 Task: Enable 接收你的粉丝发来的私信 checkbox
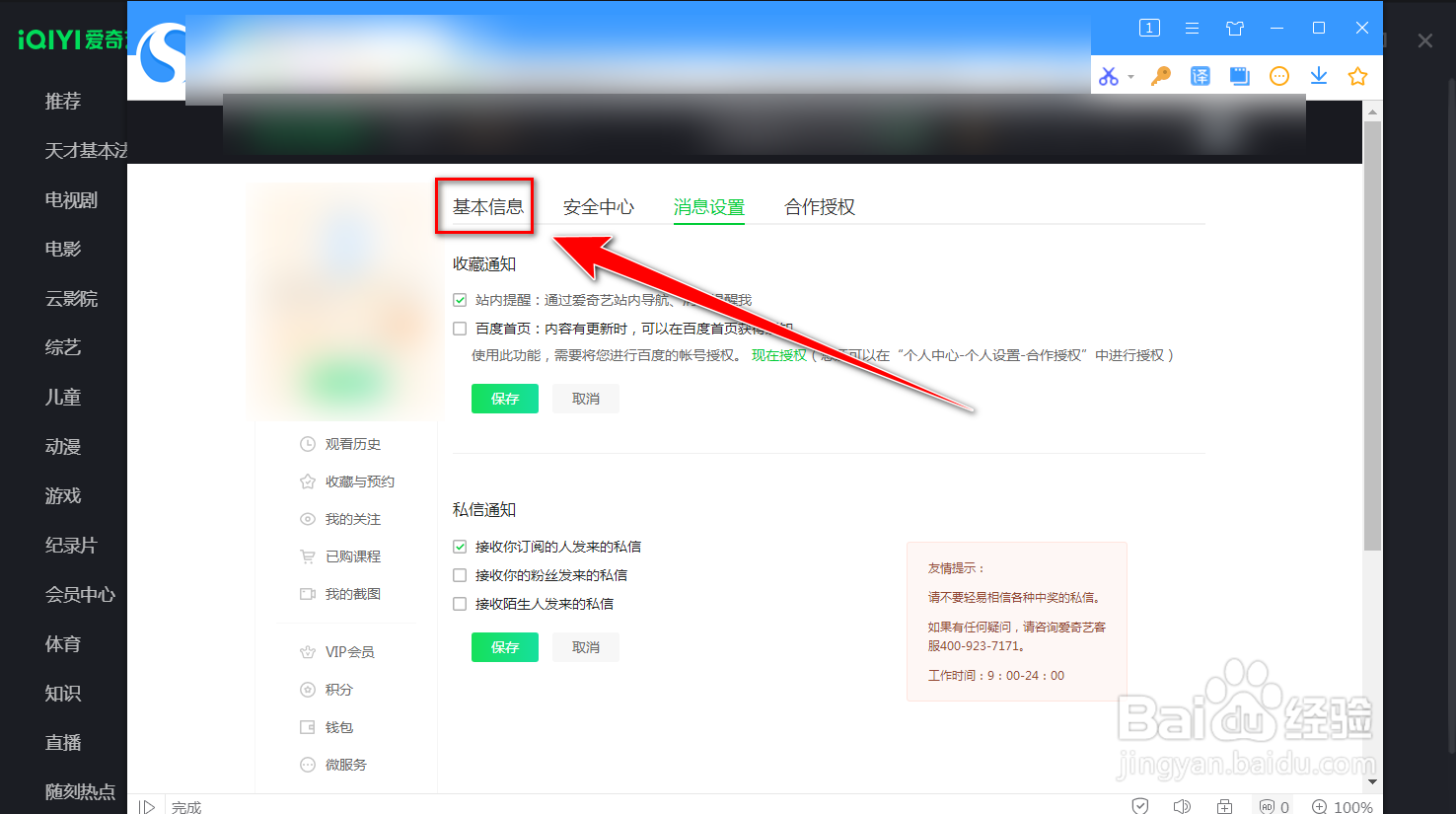coord(460,575)
